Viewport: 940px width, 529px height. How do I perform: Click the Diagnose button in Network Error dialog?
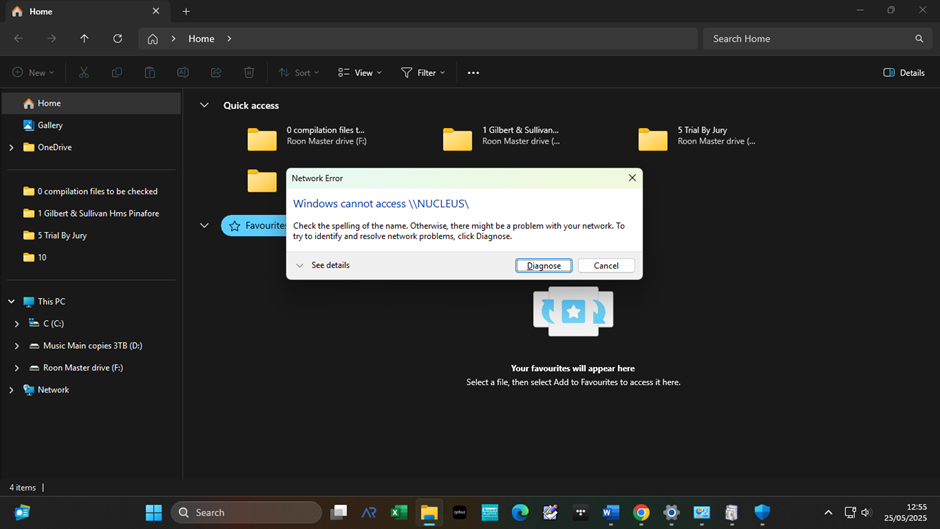coord(544,266)
